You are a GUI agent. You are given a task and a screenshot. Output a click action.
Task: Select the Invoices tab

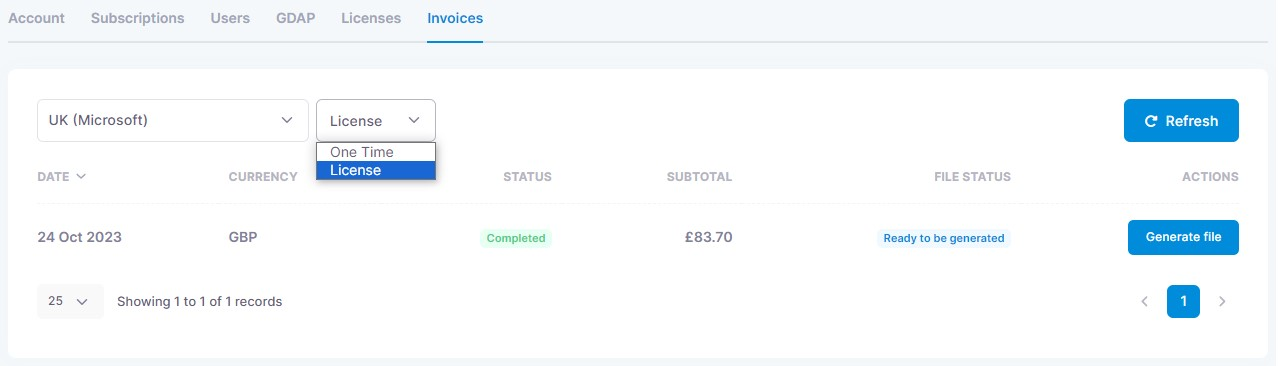click(x=455, y=18)
